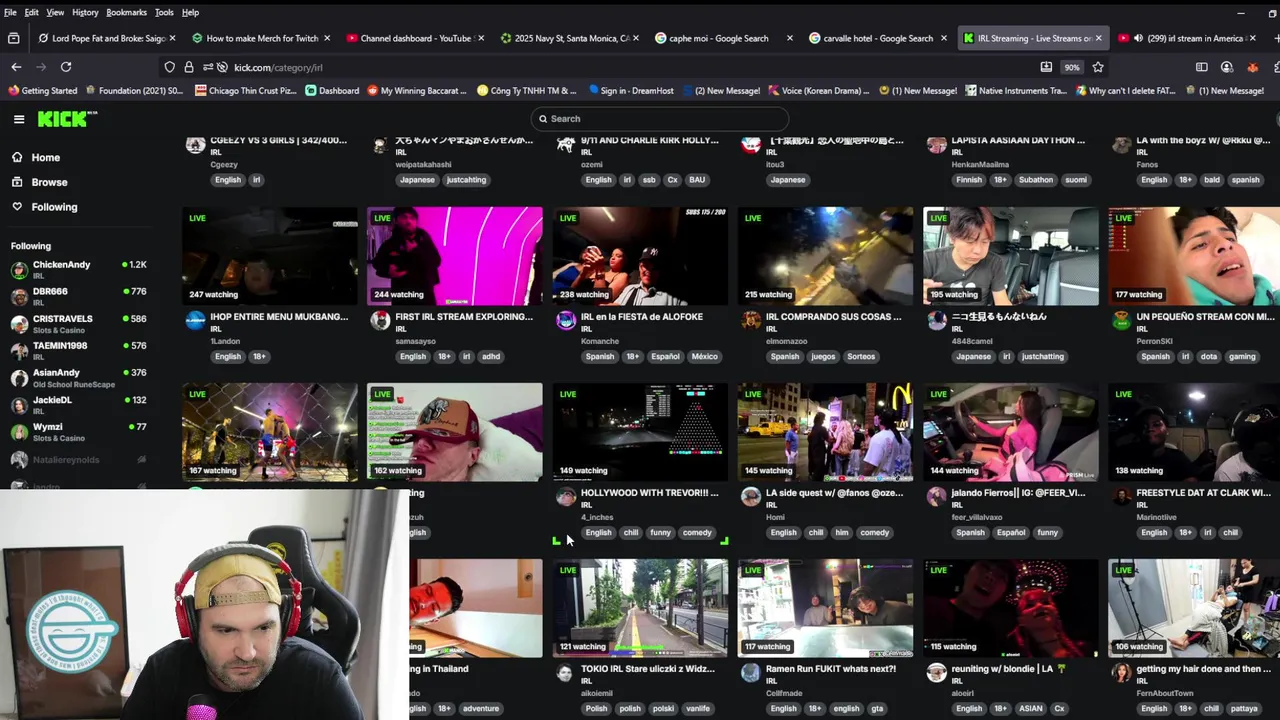Click the shield tracking protection icon

[170, 67]
